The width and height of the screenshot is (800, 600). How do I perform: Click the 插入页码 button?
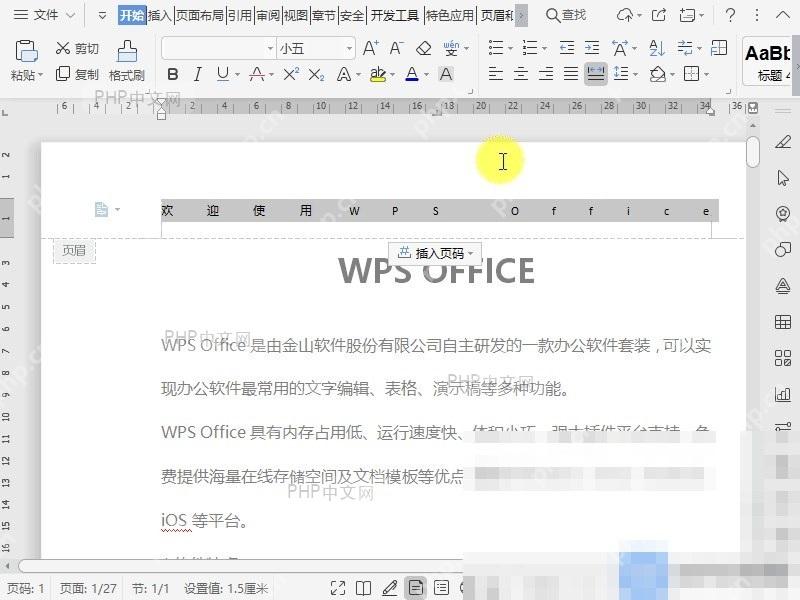tap(435, 253)
